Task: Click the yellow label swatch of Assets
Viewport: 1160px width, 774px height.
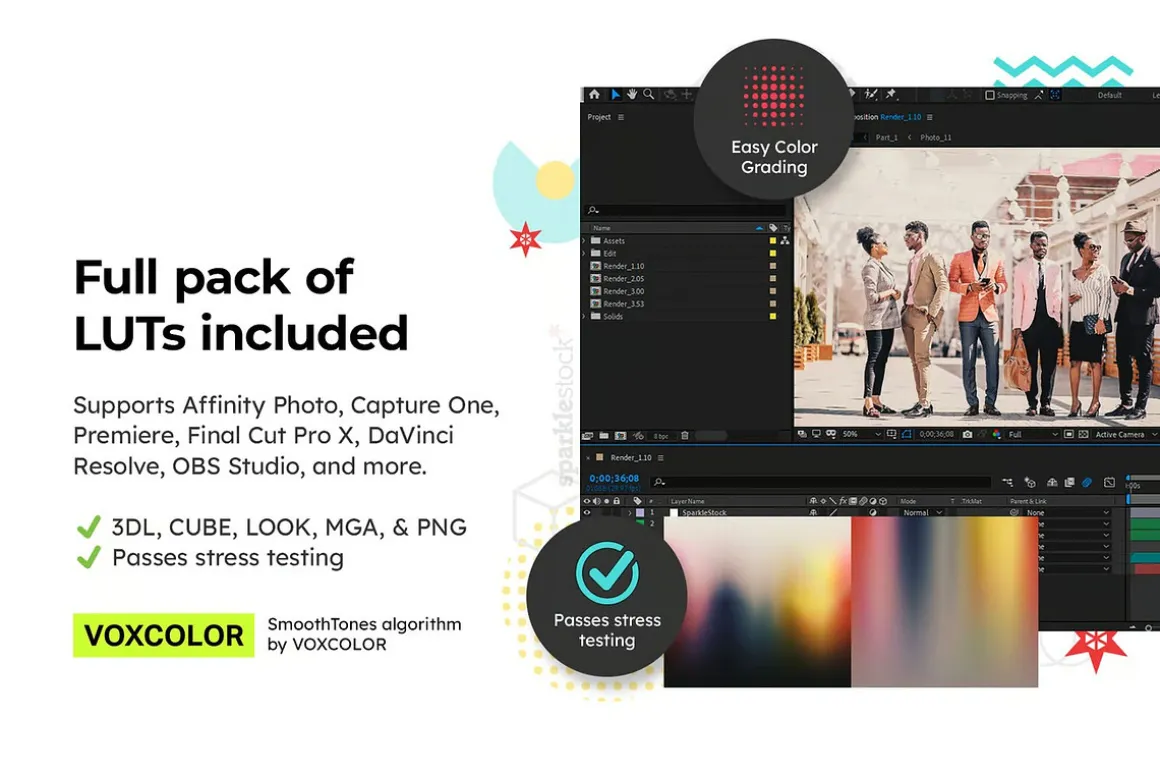Action: pos(773,240)
